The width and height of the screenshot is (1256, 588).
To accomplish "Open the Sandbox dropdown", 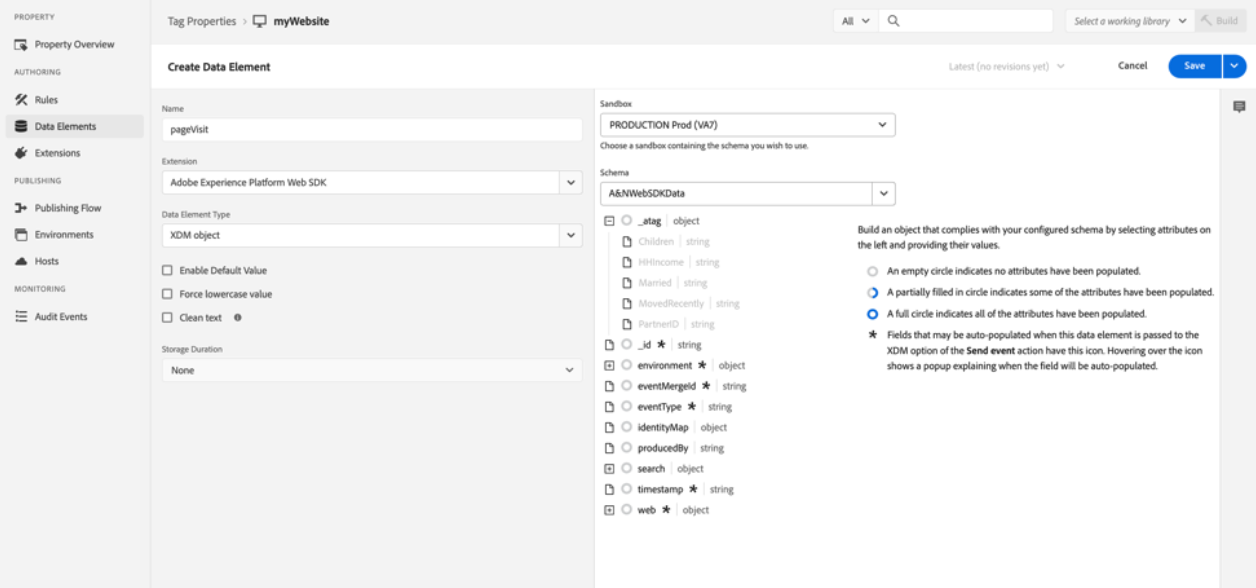I will [747, 125].
